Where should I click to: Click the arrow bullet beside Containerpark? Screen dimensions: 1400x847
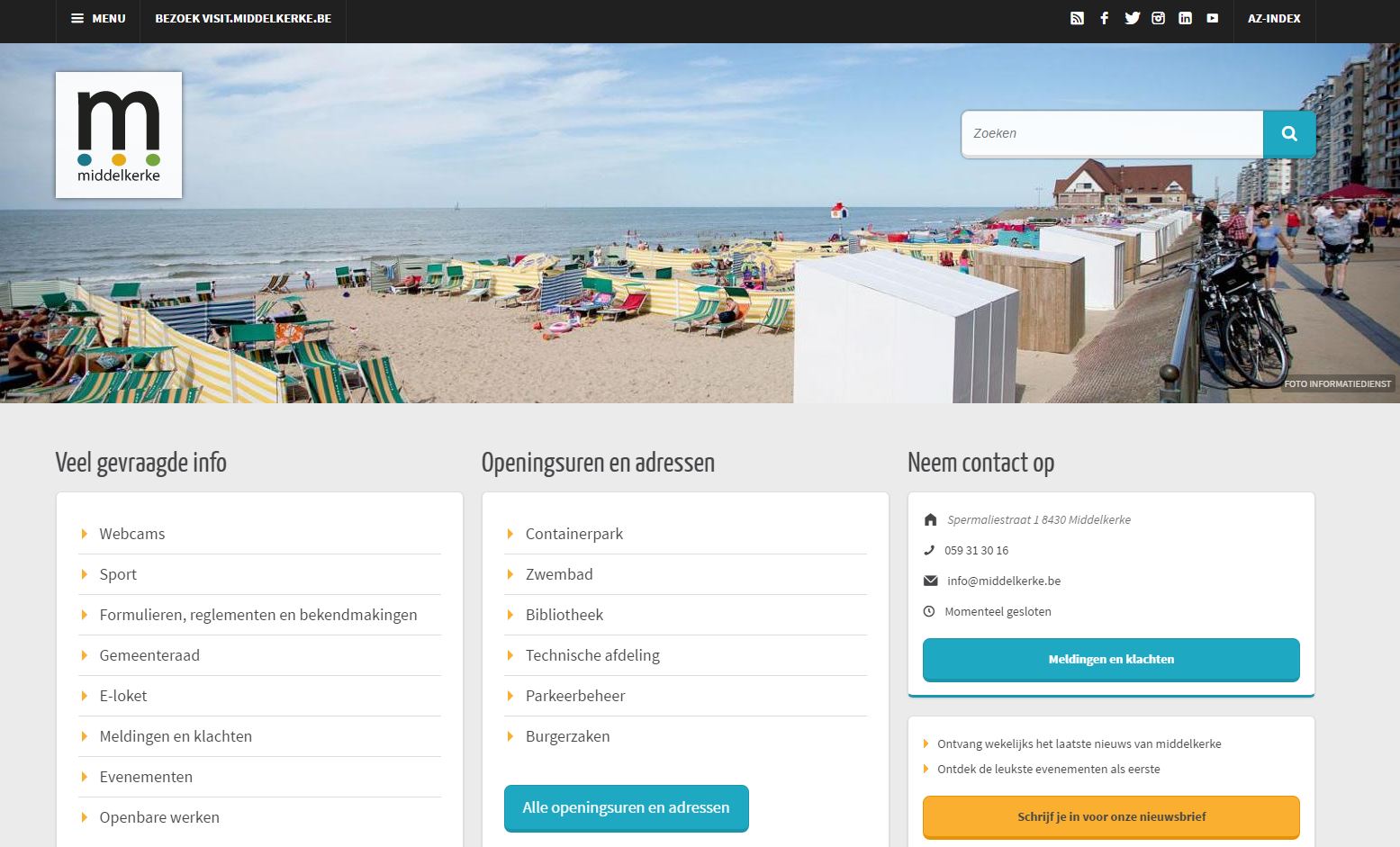click(x=510, y=534)
